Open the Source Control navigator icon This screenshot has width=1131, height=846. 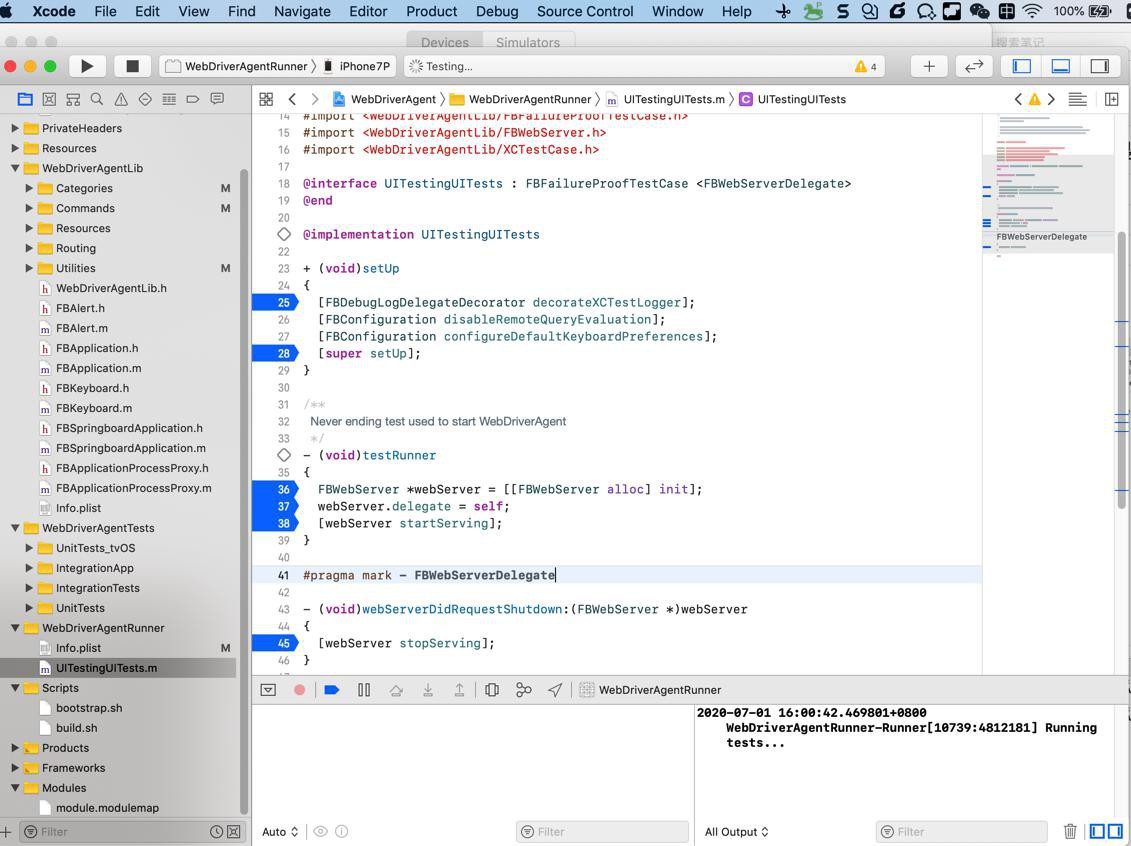pos(49,100)
